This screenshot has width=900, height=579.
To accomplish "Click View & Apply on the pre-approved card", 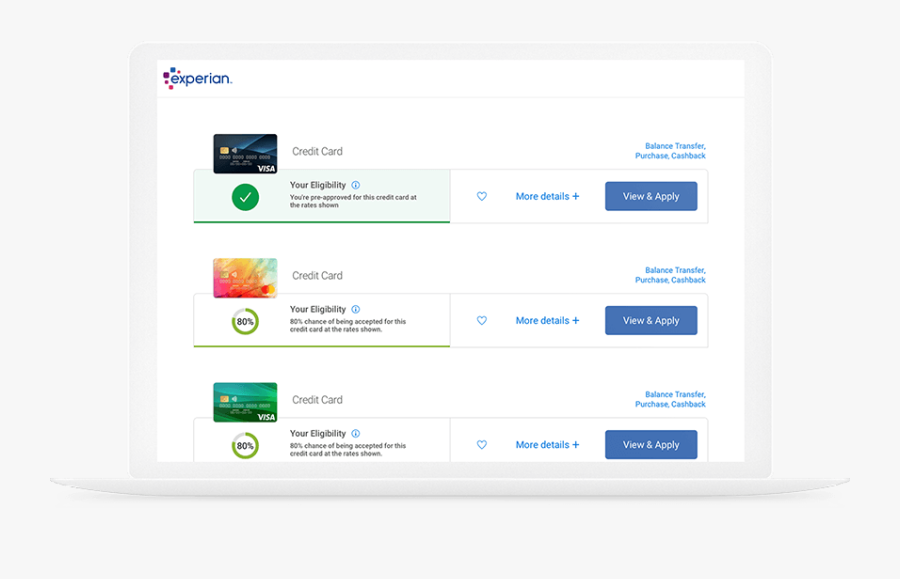I will coord(651,196).
